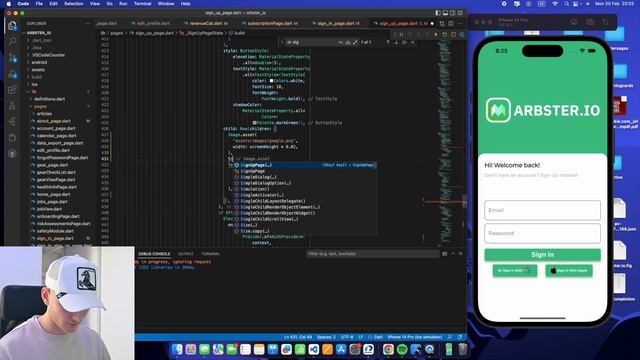This screenshot has width=640, height=360.
Task: Open the Testing flask icon view
Action: coord(12,106)
